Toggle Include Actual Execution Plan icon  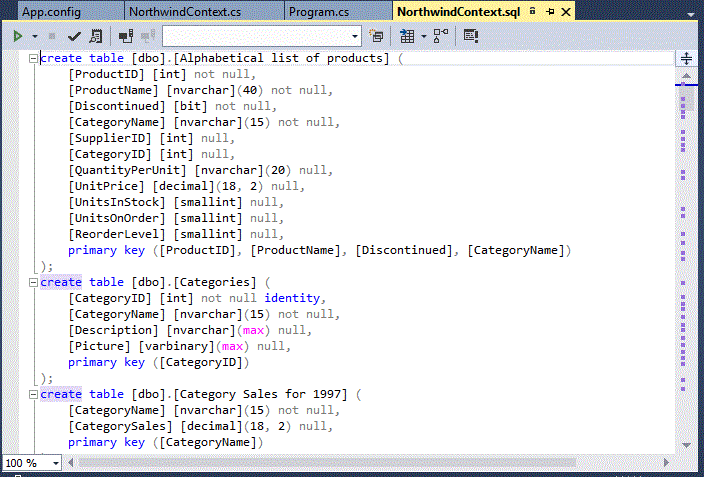click(441, 36)
